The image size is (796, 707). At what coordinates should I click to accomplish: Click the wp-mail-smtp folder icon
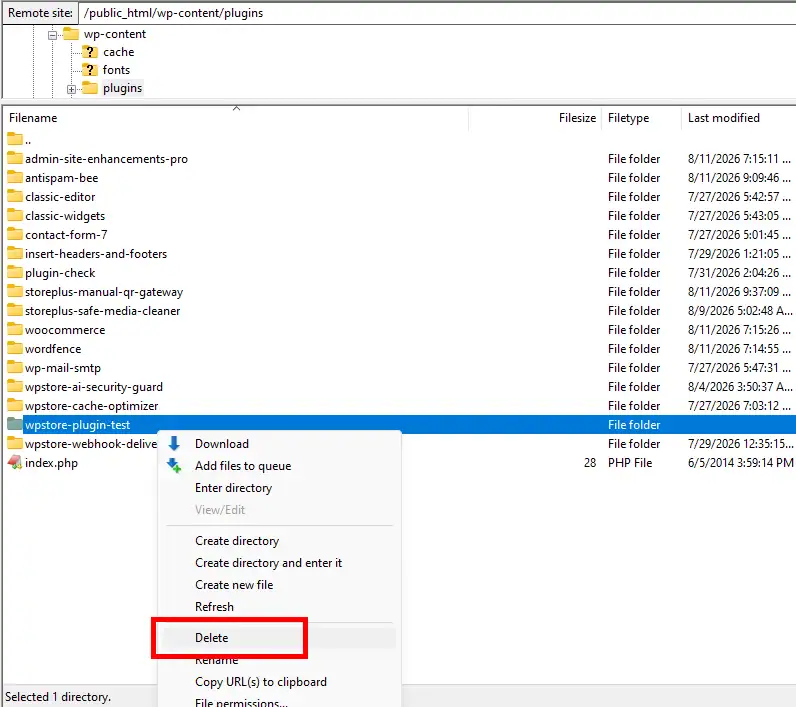click(15, 367)
